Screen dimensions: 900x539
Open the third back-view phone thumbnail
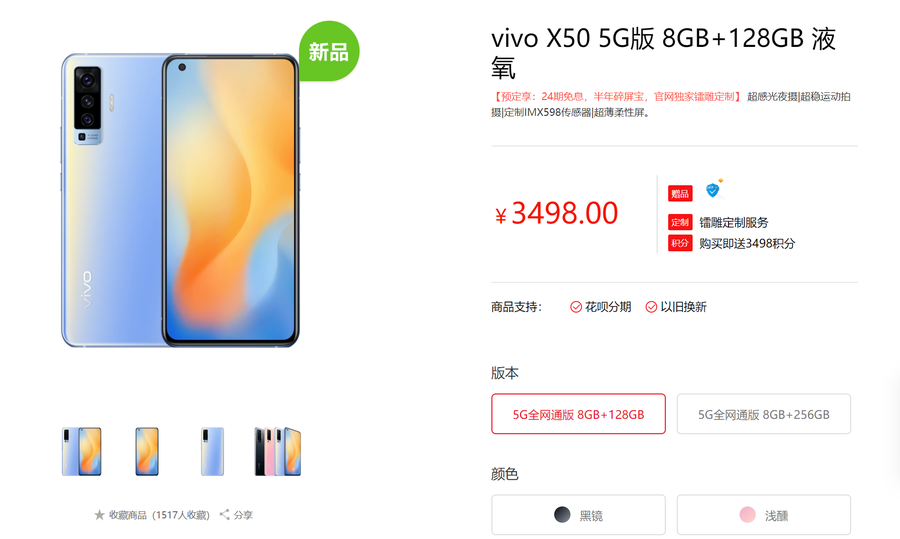pos(212,451)
